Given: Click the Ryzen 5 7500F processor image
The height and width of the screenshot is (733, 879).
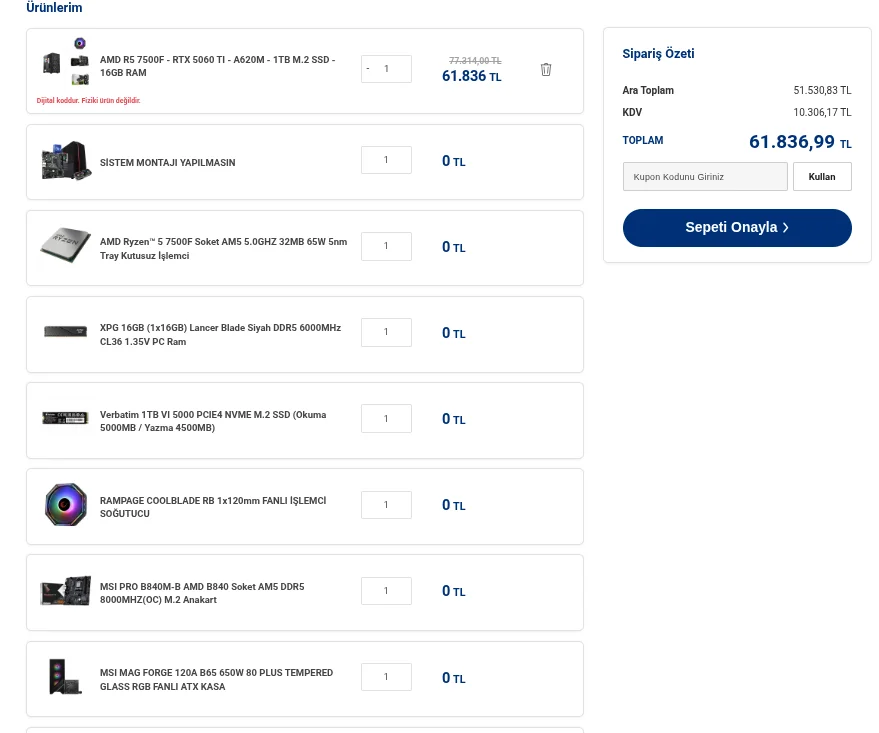Looking at the screenshot, I should 66,246.
